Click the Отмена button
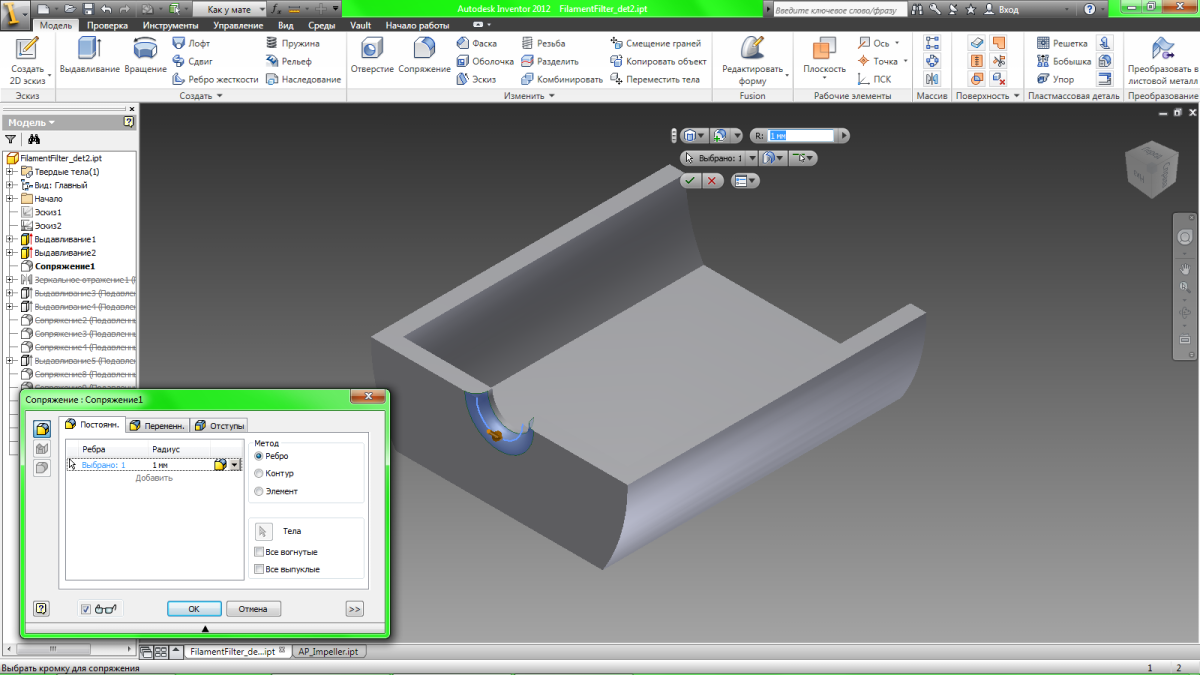Screen dimensions: 1200x675 click(x=253, y=608)
